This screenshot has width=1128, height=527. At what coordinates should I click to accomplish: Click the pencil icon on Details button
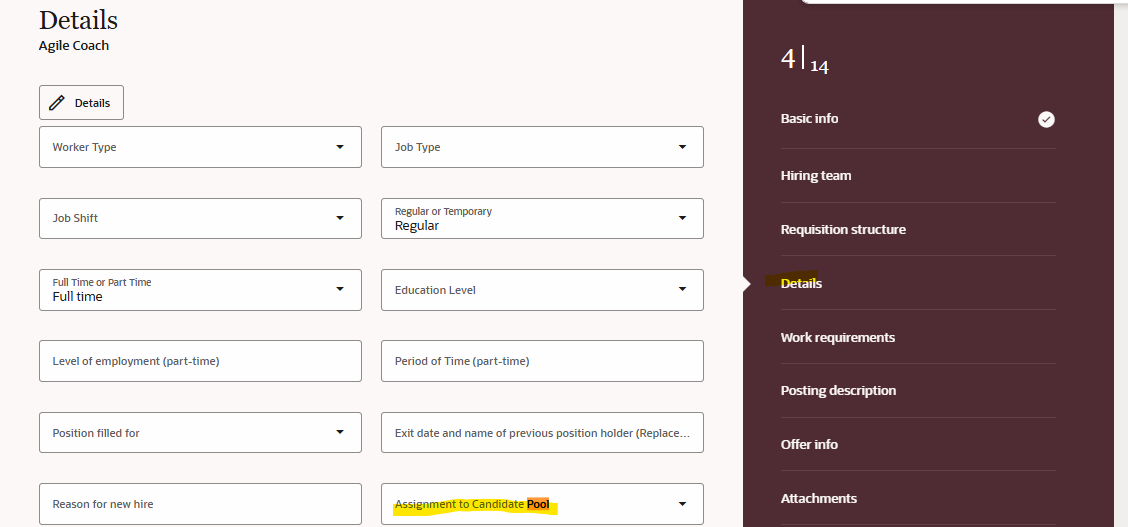click(57, 103)
